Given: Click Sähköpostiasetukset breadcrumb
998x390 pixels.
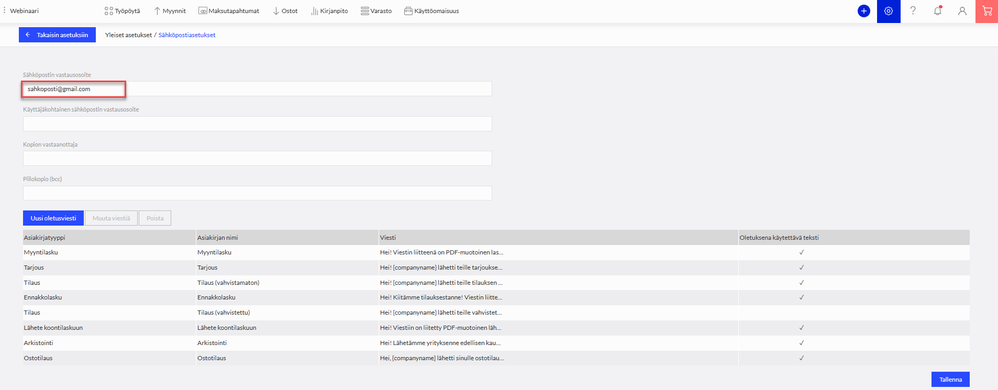Looking at the screenshot, I should tap(186, 35).
